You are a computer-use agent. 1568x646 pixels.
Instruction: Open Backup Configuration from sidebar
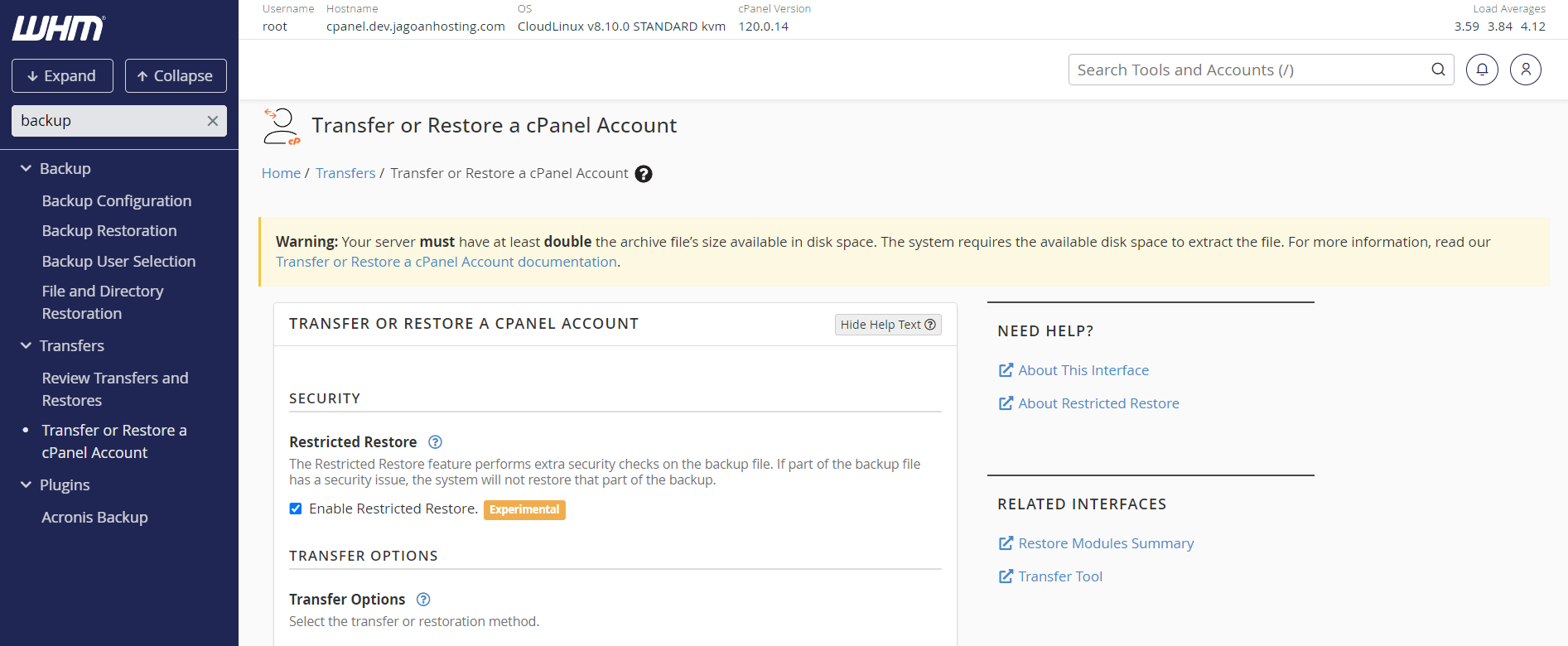click(x=117, y=200)
